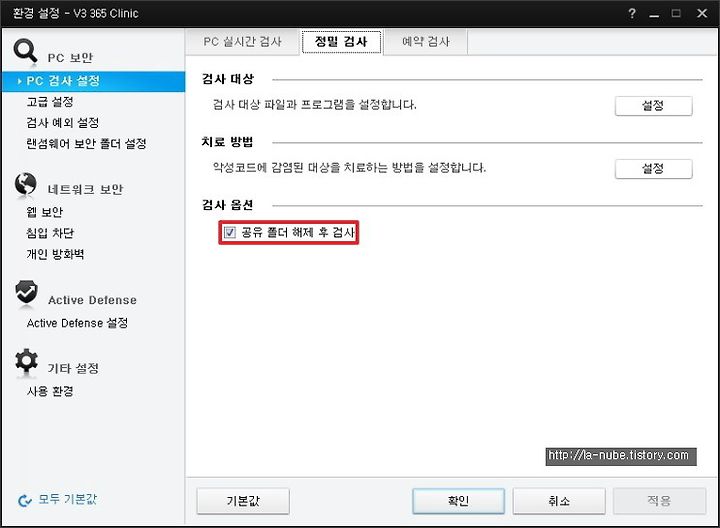Click description 악성코드에 감염된 대상을 치료하는 방법을 설정합니다

349,168
